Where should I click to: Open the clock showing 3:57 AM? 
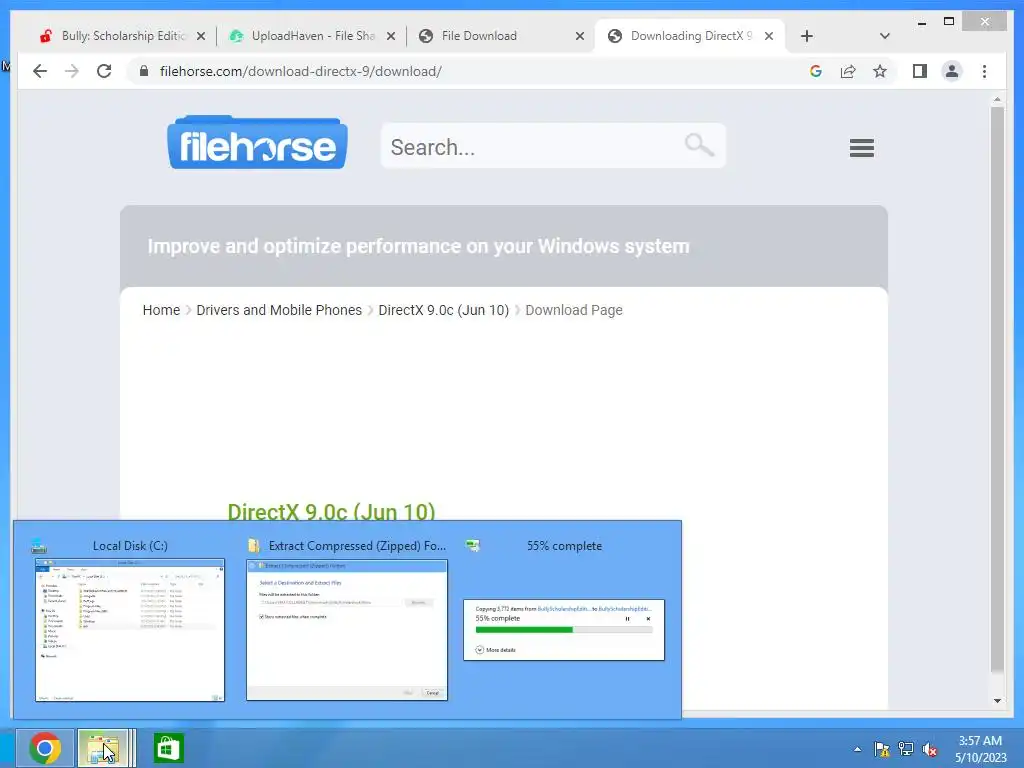coord(980,749)
